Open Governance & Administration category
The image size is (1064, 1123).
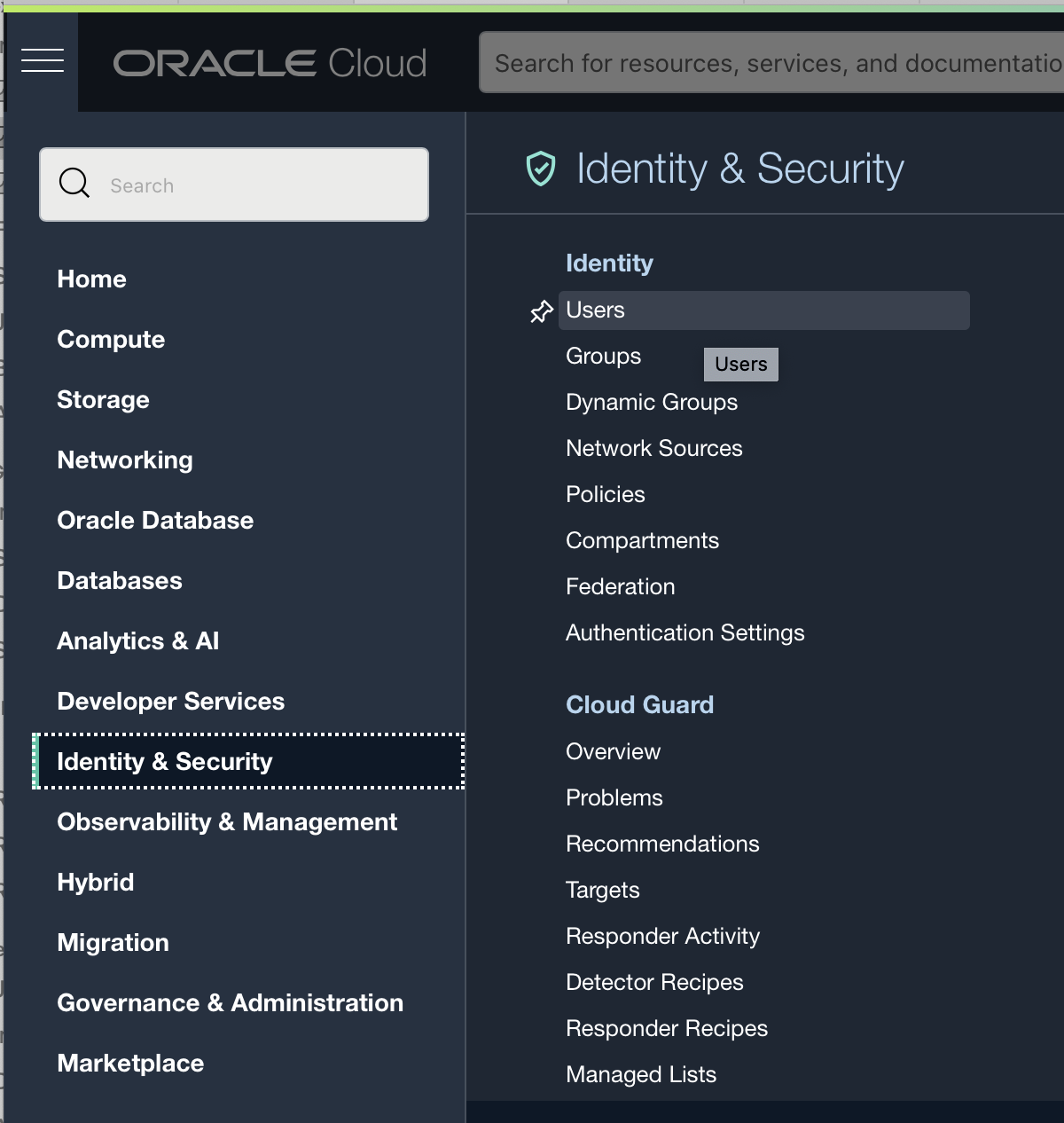[230, 1002]
